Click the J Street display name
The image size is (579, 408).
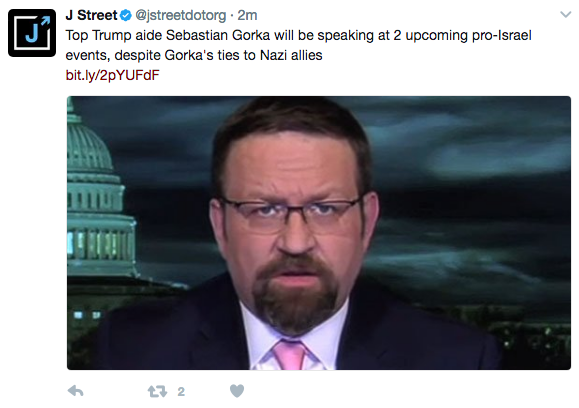[91, 16]
